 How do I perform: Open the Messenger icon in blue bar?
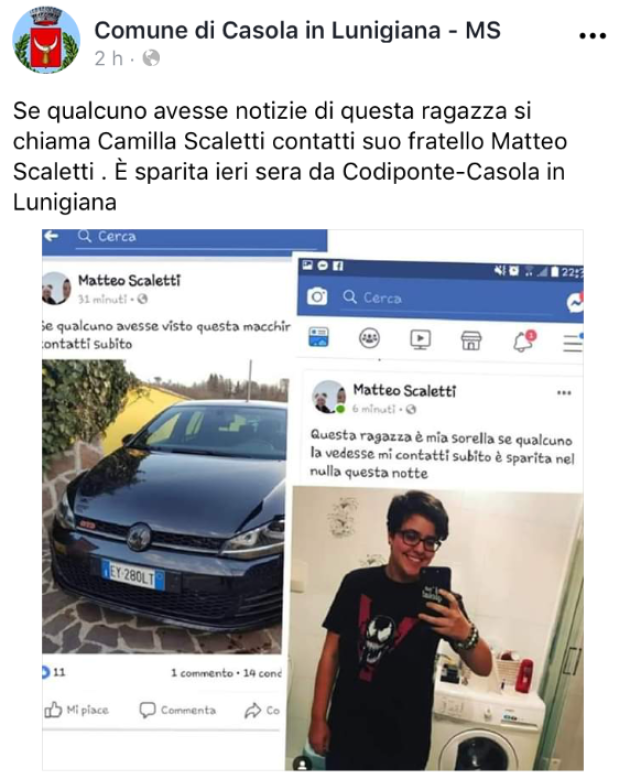tap(575, 302)
